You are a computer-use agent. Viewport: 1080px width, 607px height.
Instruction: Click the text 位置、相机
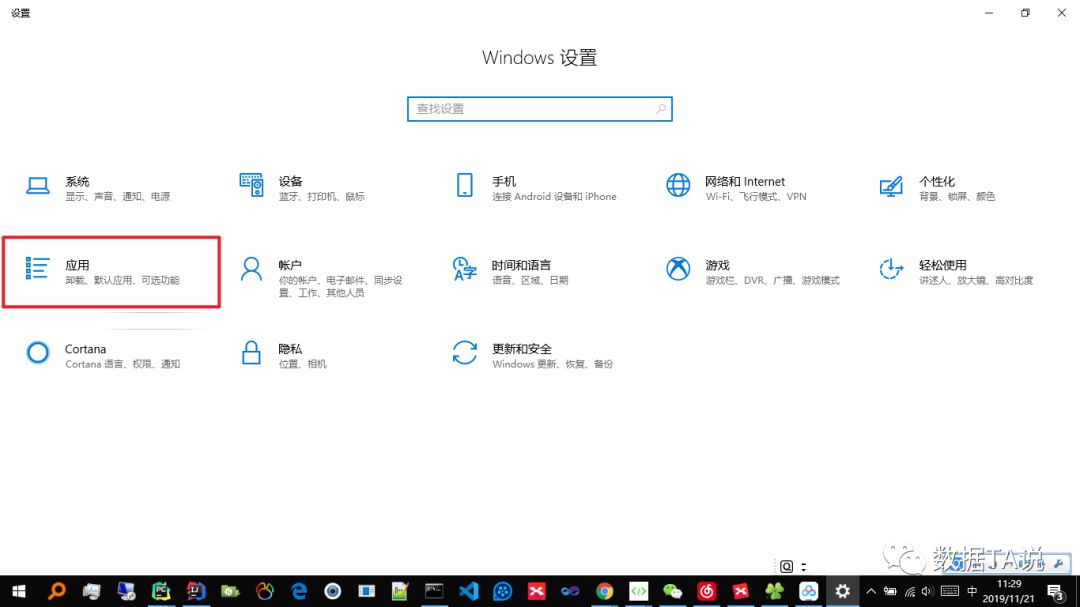click(x=302, y=364)
